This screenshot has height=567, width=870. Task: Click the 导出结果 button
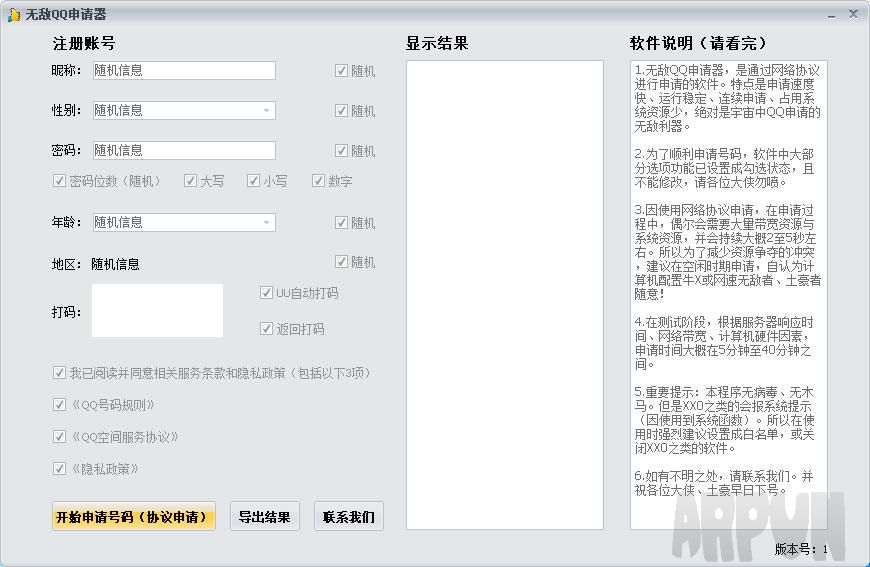tap(265, 517)
